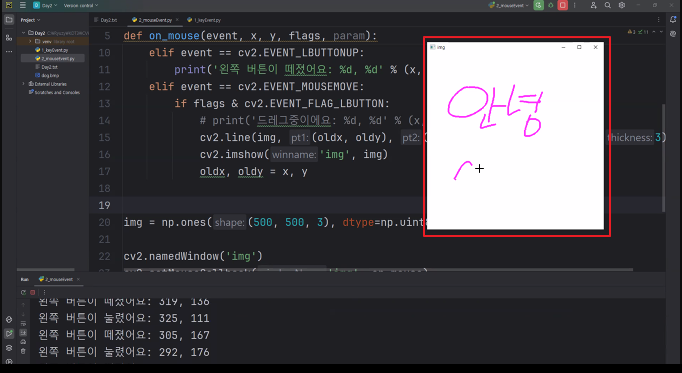Open Code With Me user icon
682x373 pixels.
593,5
